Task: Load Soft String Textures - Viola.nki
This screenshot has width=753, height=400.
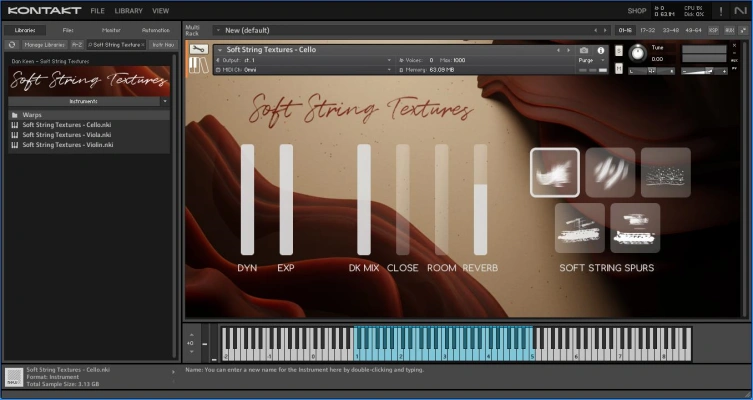Action: point(68,135)
